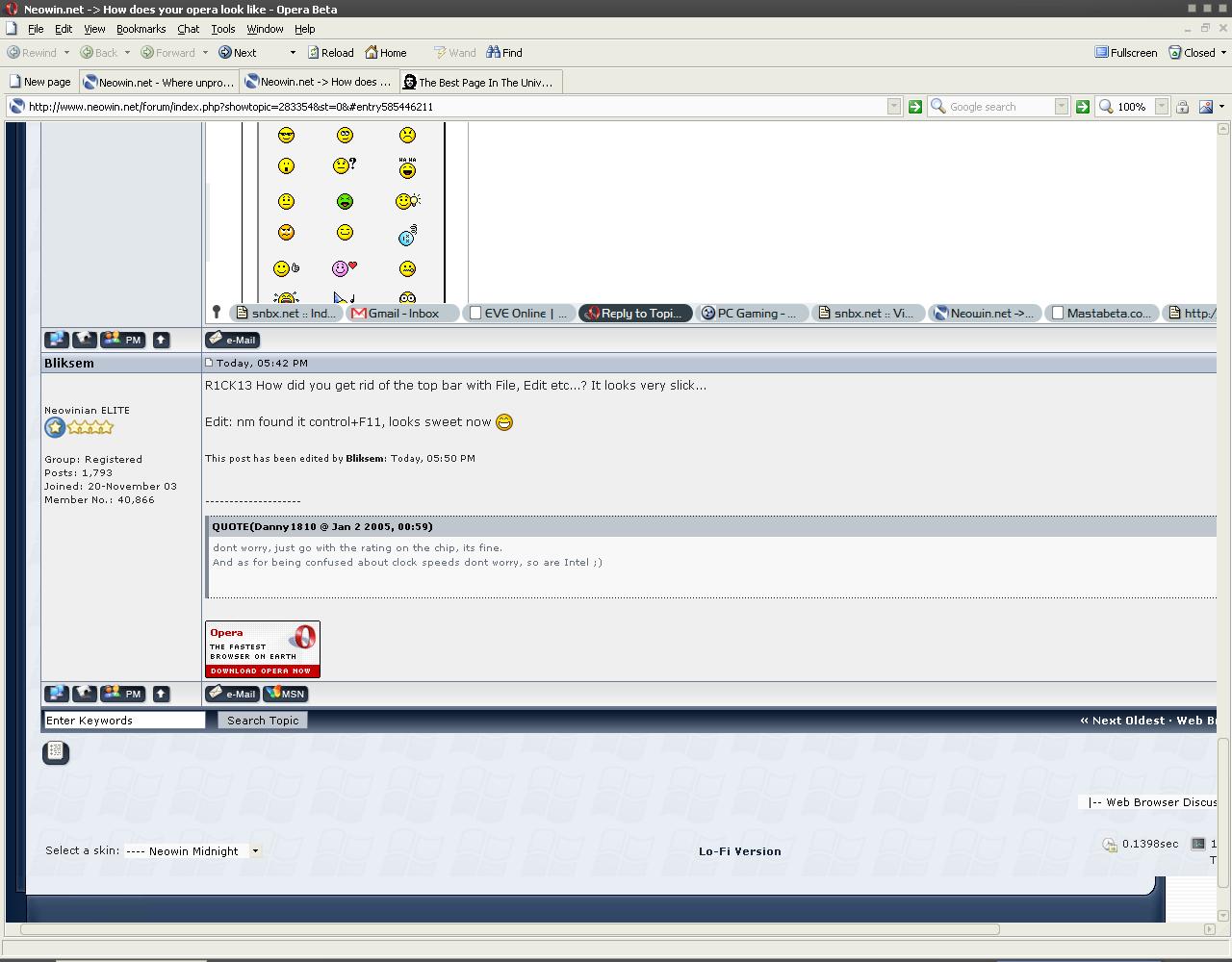This screenshot has height=962, width=1232.
Task: Click the e-Mail button next to MSN
Action: pyautogui.click(x=233, y=694)
